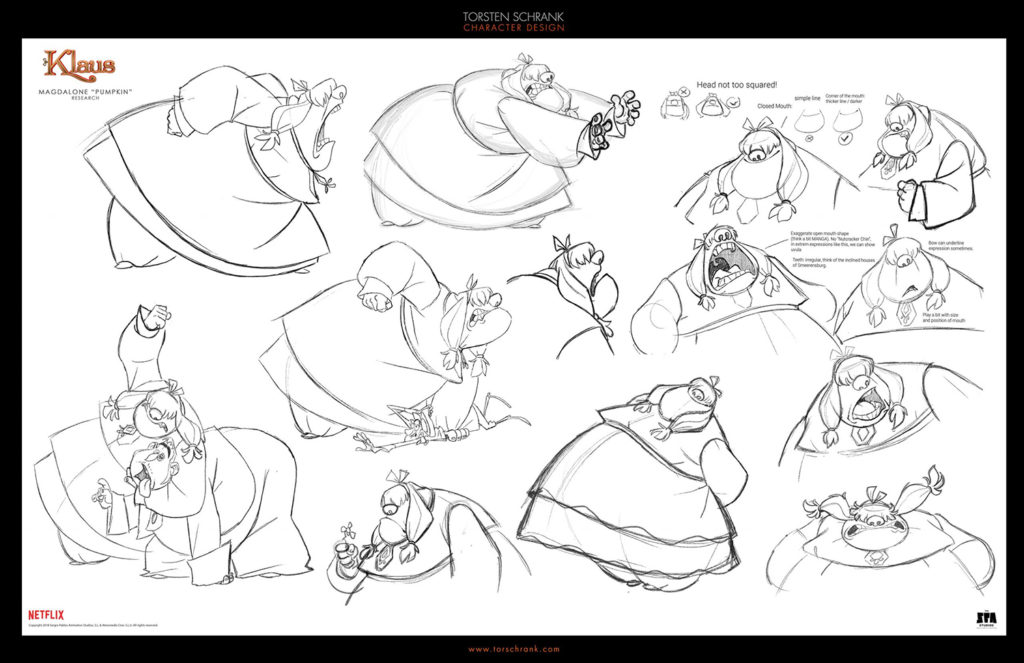Click the check mark beside the rounded head sketch
The height and width of the screenshot is (663, 1024).
(733, 103)
